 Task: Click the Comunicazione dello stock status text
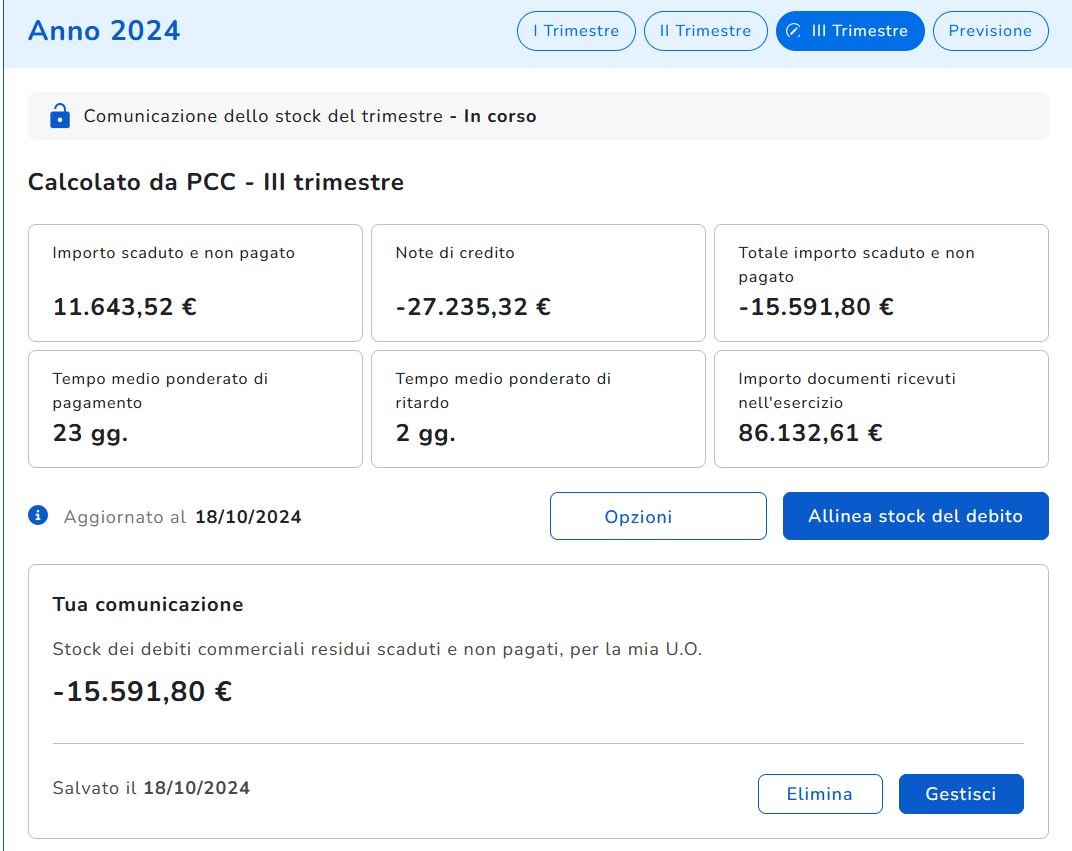click(310, 116)
